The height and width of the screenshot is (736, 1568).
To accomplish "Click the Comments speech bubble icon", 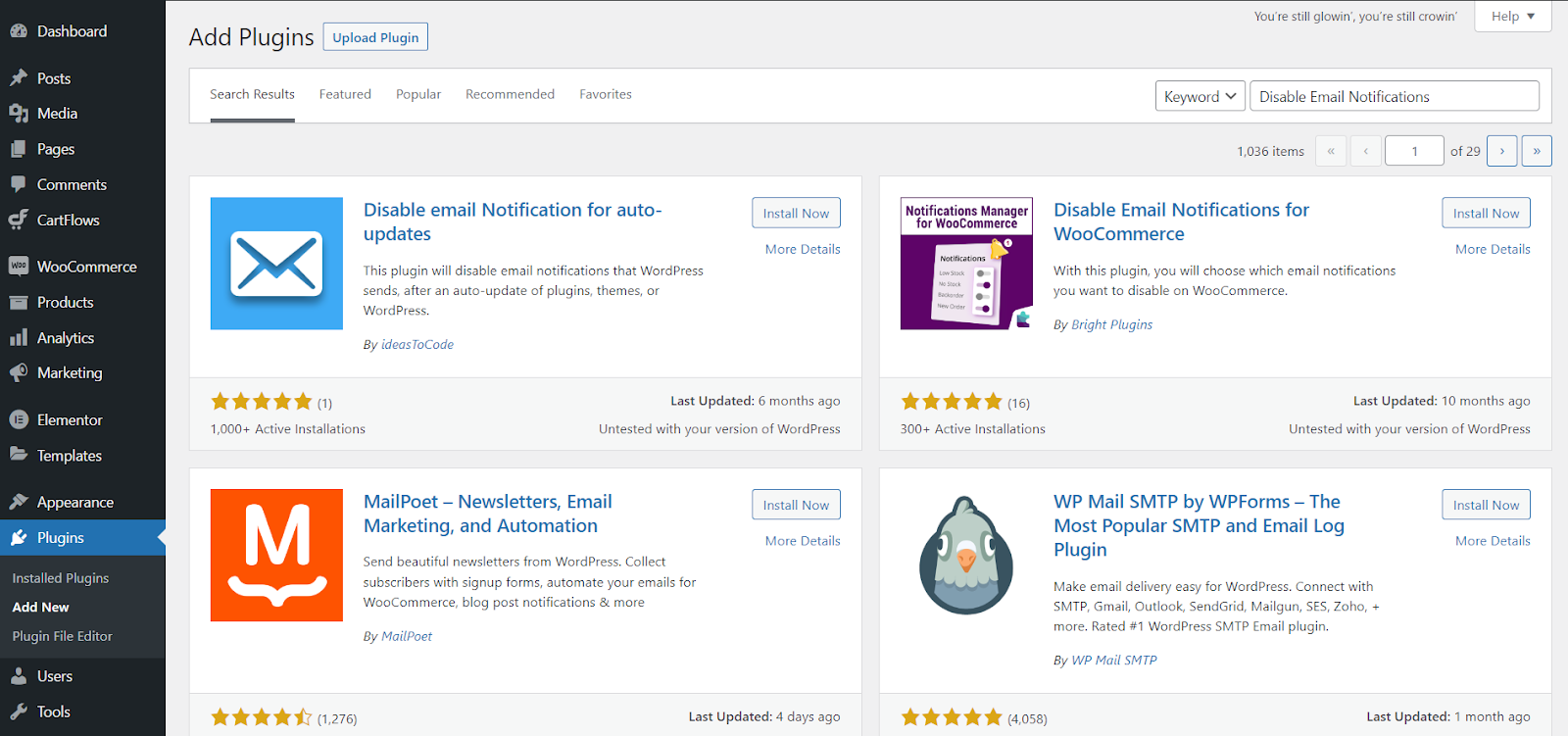I will [19, 184].
